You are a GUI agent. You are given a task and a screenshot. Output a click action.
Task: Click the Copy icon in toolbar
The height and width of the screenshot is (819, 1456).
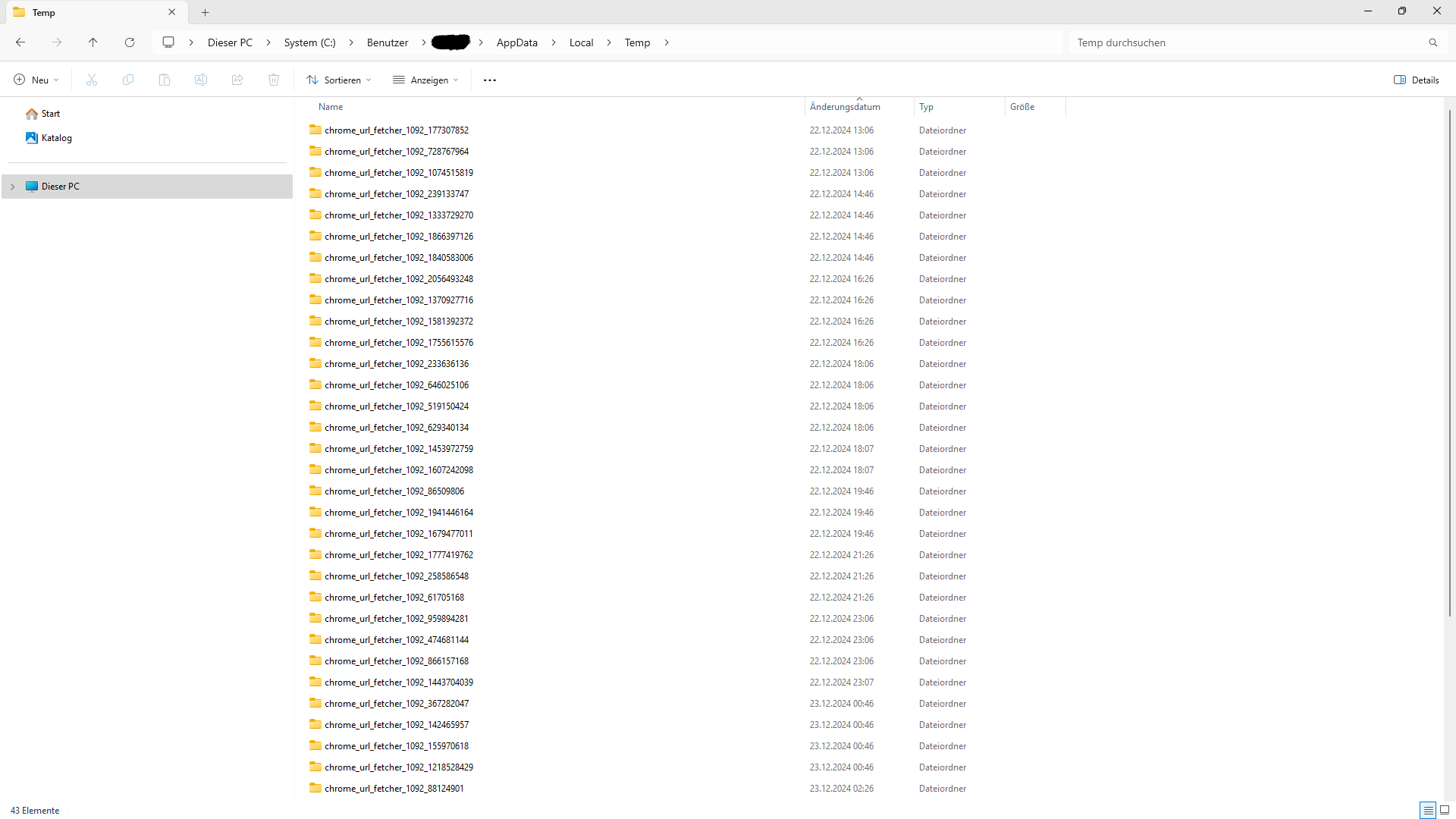pos(128,80)
